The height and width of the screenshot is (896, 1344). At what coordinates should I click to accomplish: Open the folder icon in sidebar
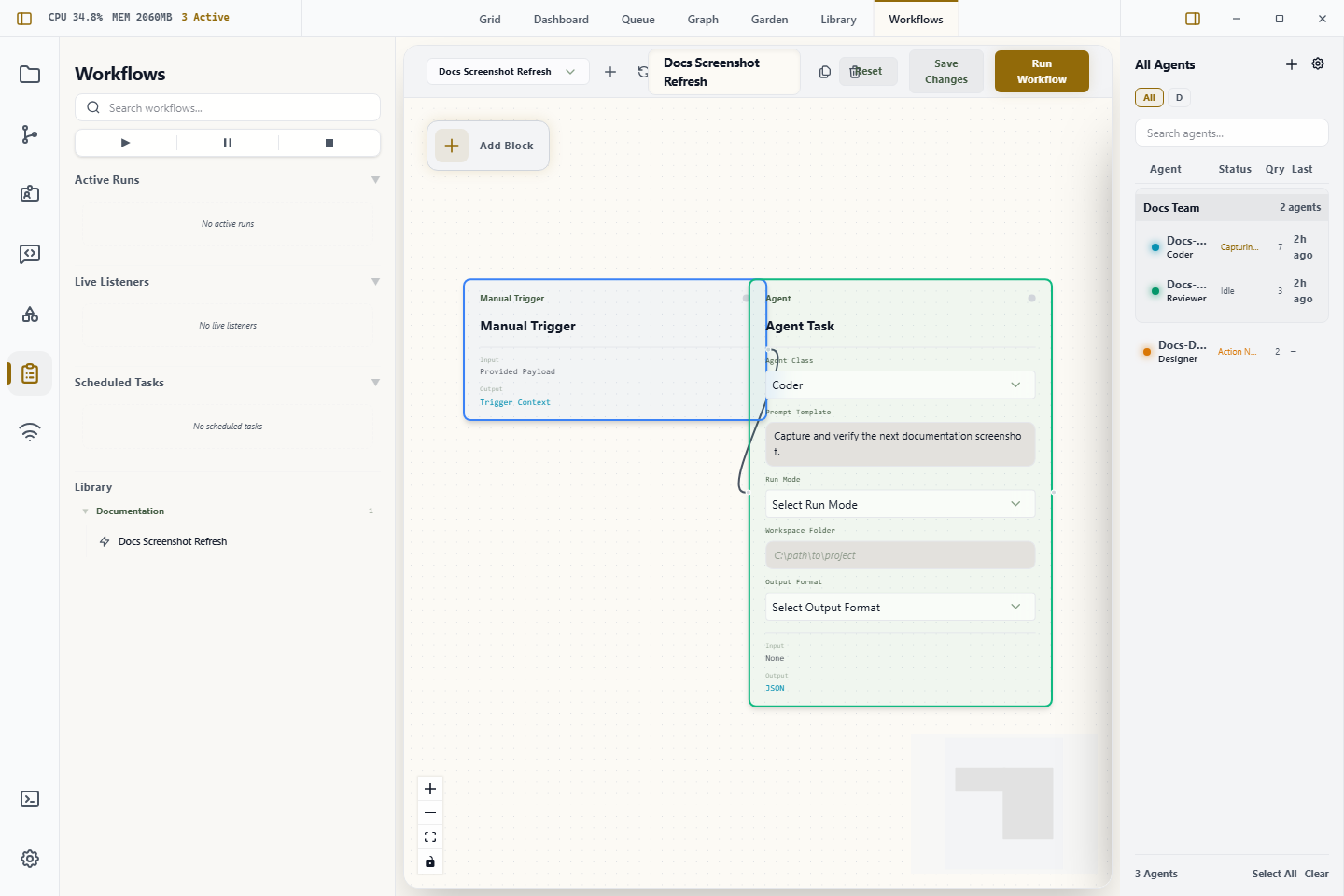[30, 75]
